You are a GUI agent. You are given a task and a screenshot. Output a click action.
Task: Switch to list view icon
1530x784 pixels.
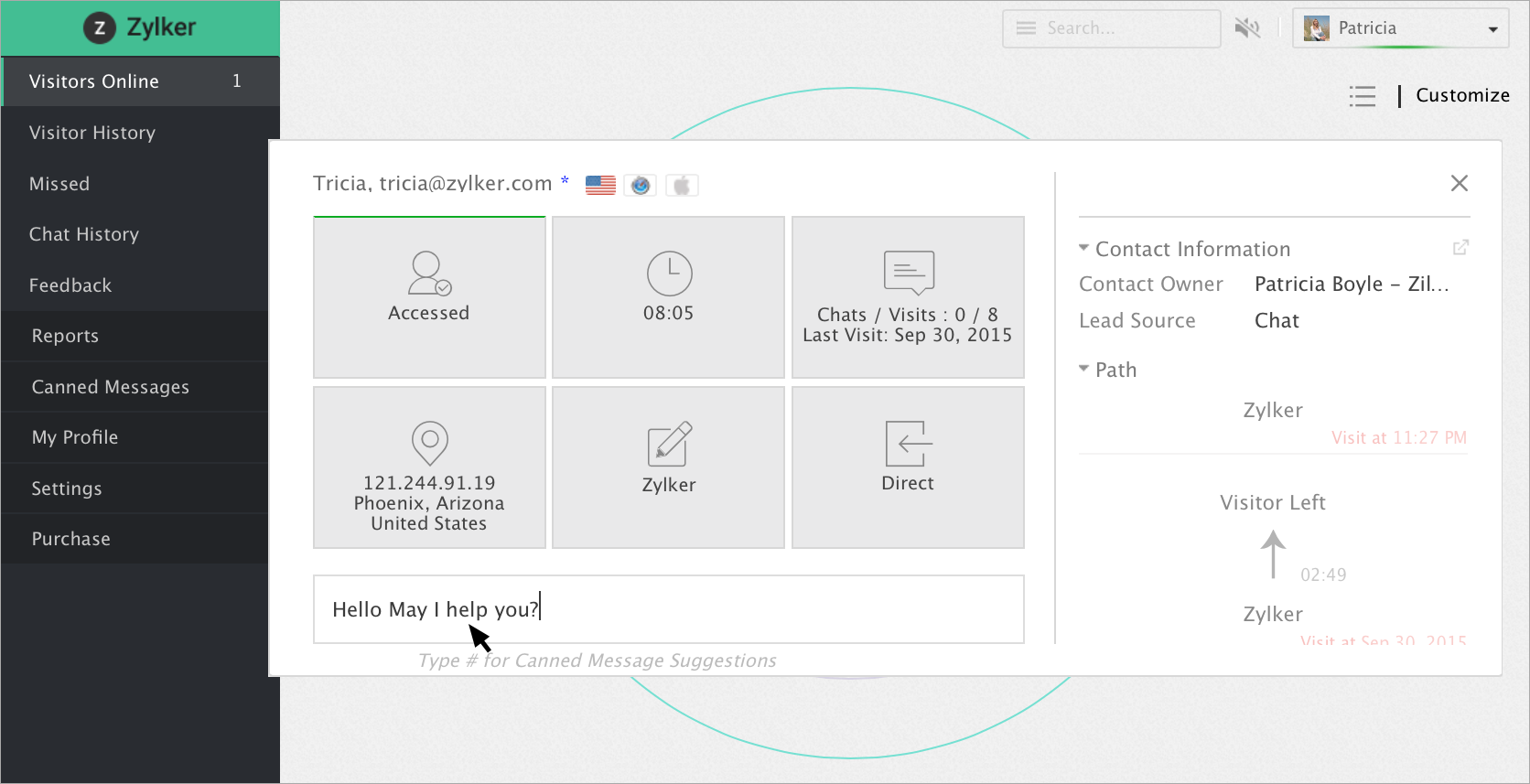(1362, 96)
